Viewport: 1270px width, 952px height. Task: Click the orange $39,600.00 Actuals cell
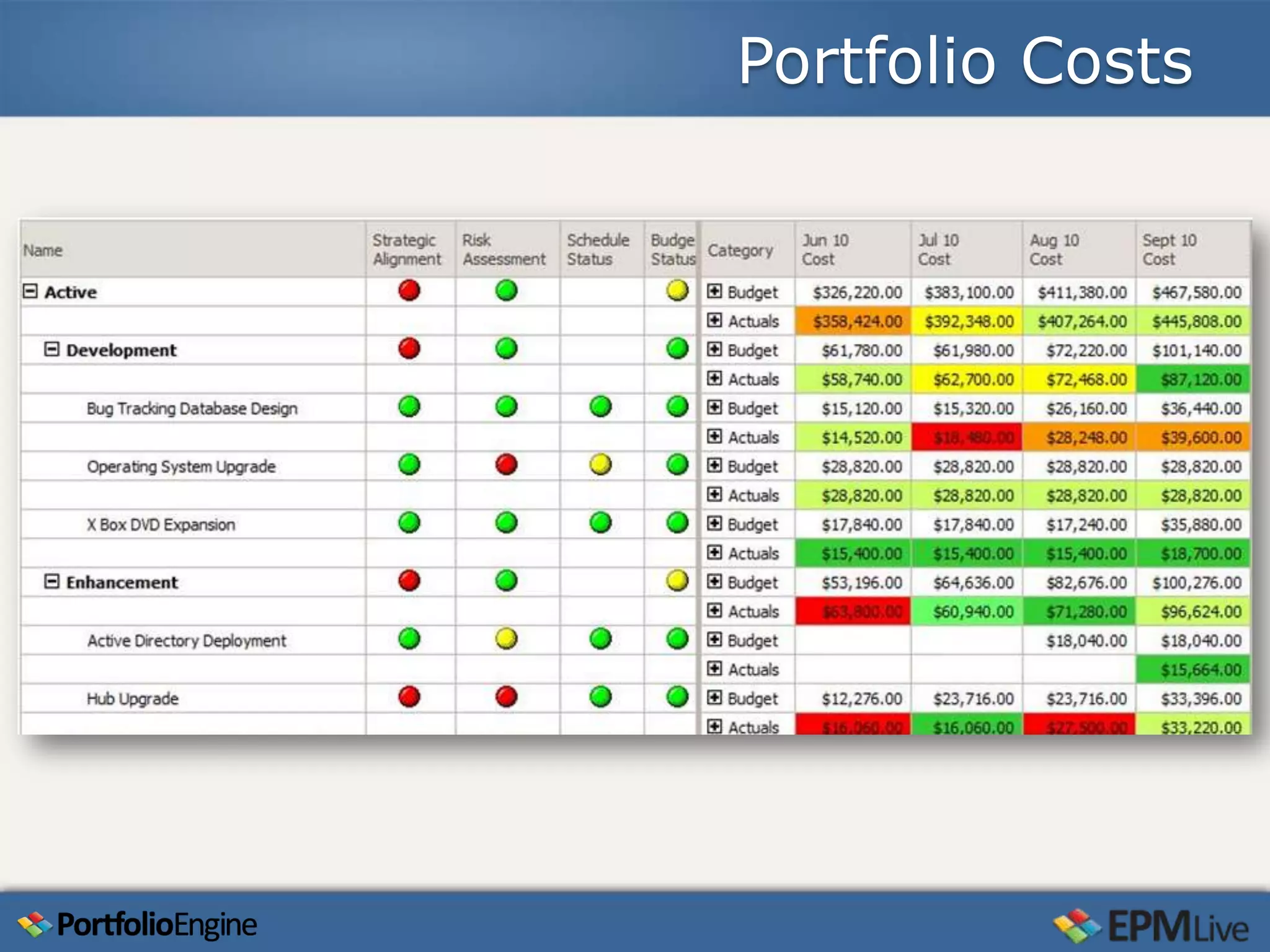1193,438
